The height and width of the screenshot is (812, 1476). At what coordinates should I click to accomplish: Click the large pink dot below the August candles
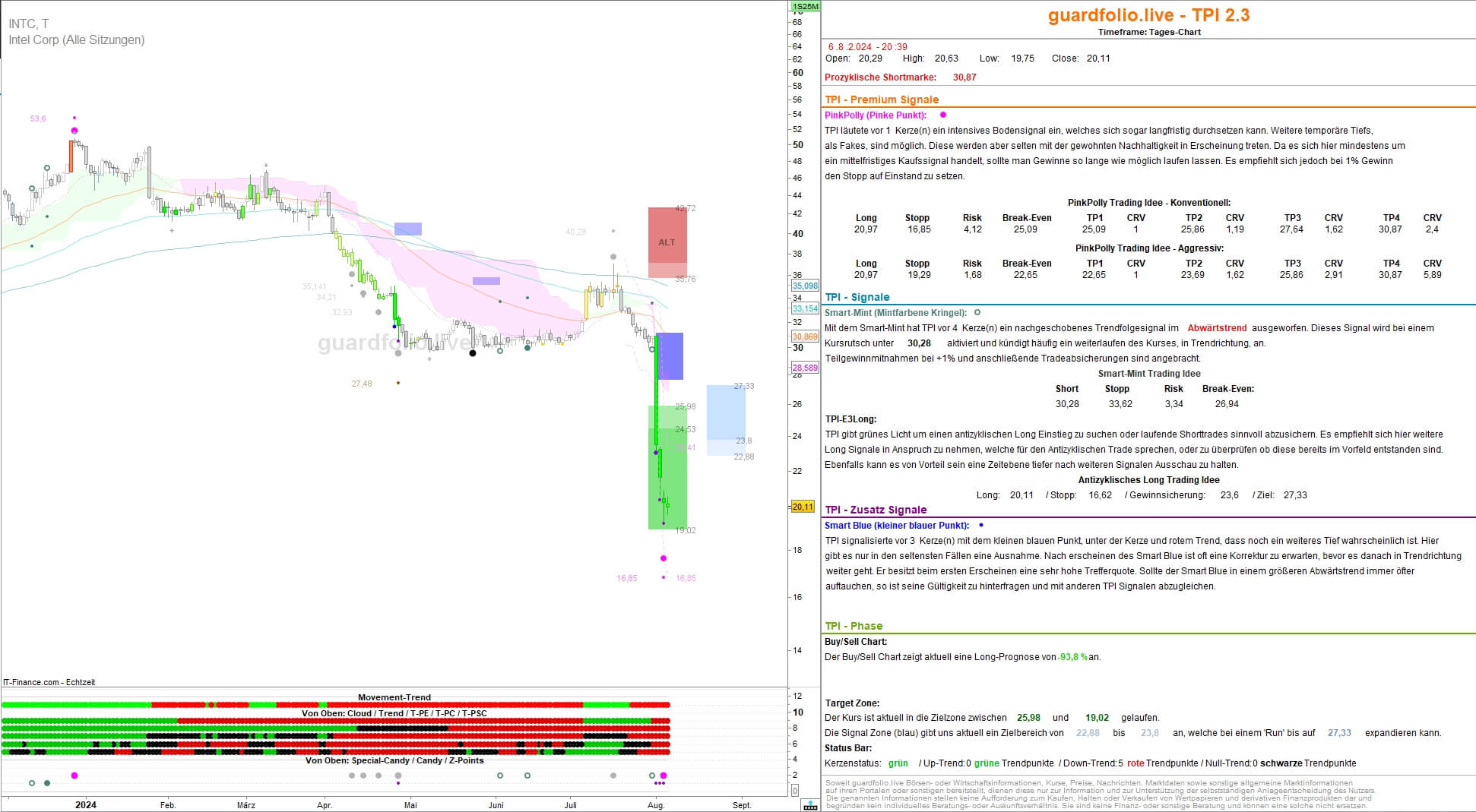pyautogui.click(x=664, y=558)
